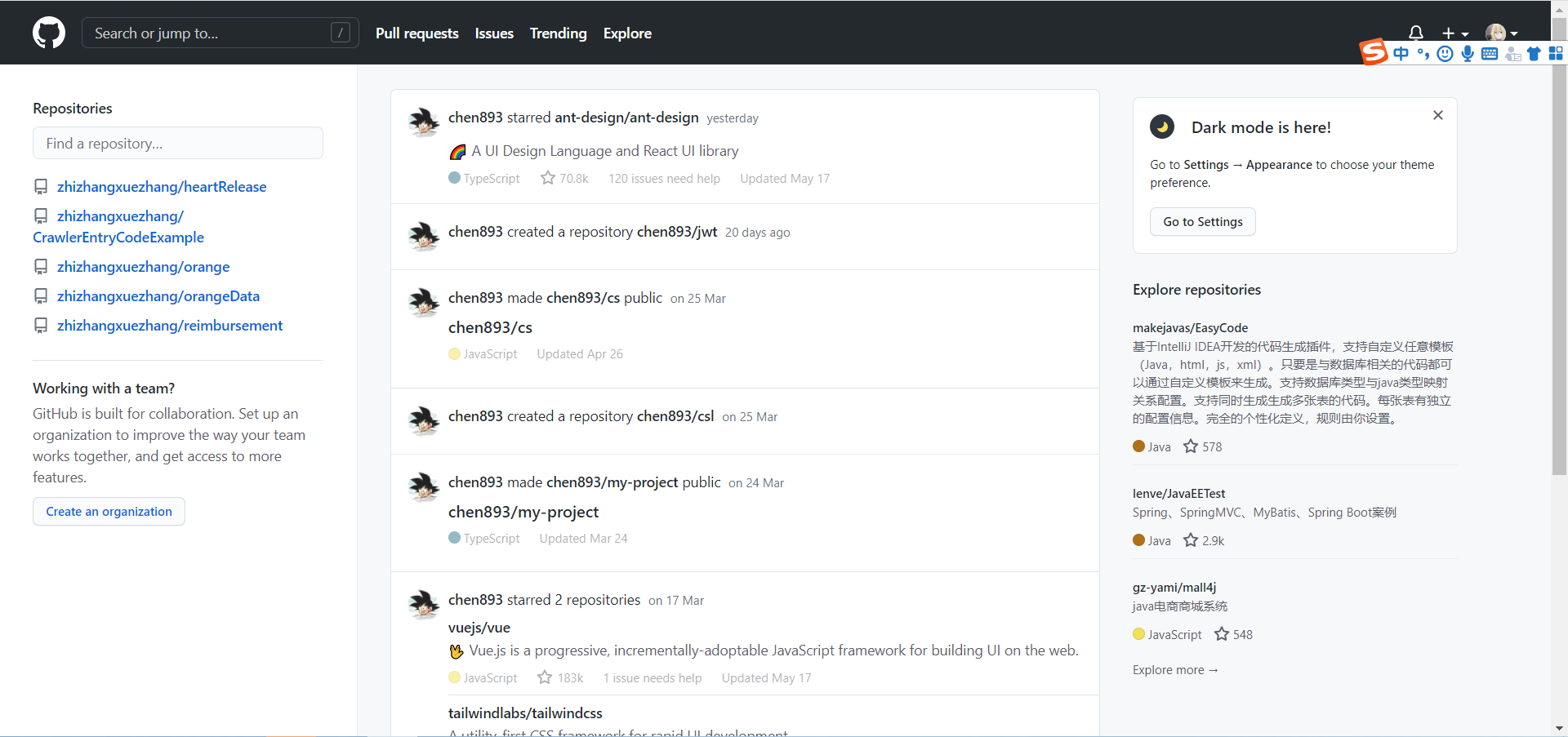
Task: Click chen893 avatar on jwt event
Action: (424, 236)
